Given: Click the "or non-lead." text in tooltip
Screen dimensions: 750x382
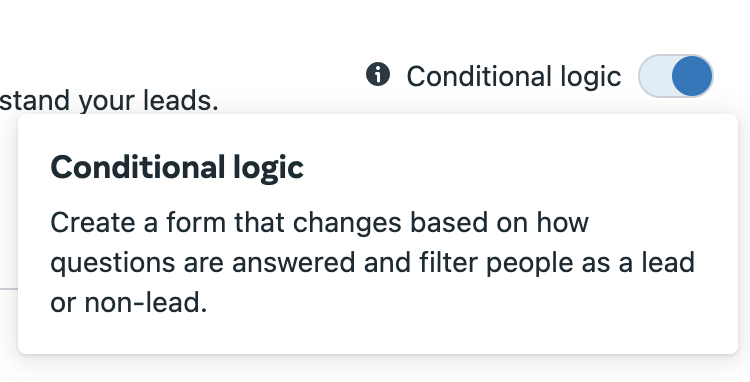Looking at the screenshot, I should click(129, 303).
